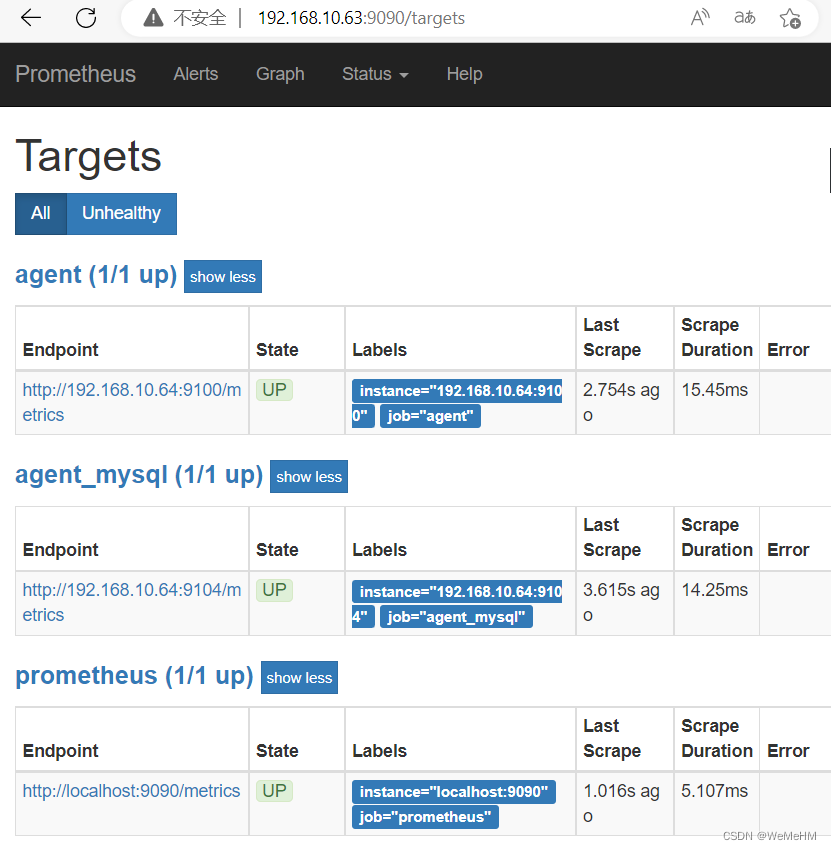The width and height of the screenshot is (831, 850).
Task: Click the State column header in agent_mysql table
Action: click(x=277, y=550)
